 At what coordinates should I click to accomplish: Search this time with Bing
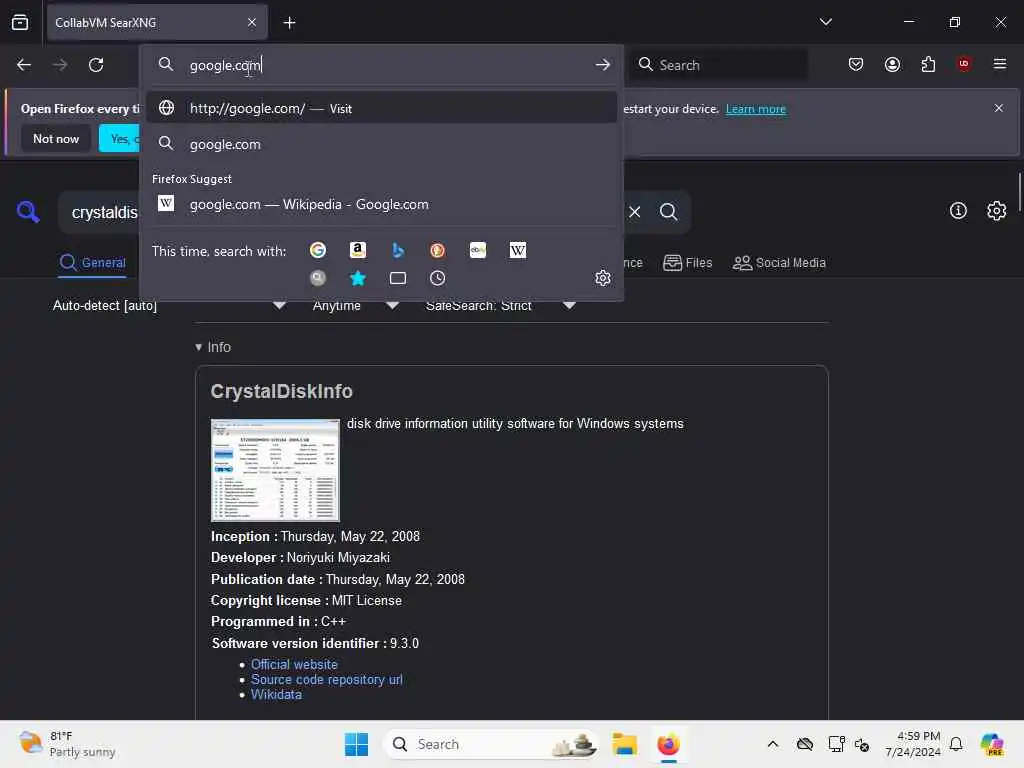click(398, 250)
